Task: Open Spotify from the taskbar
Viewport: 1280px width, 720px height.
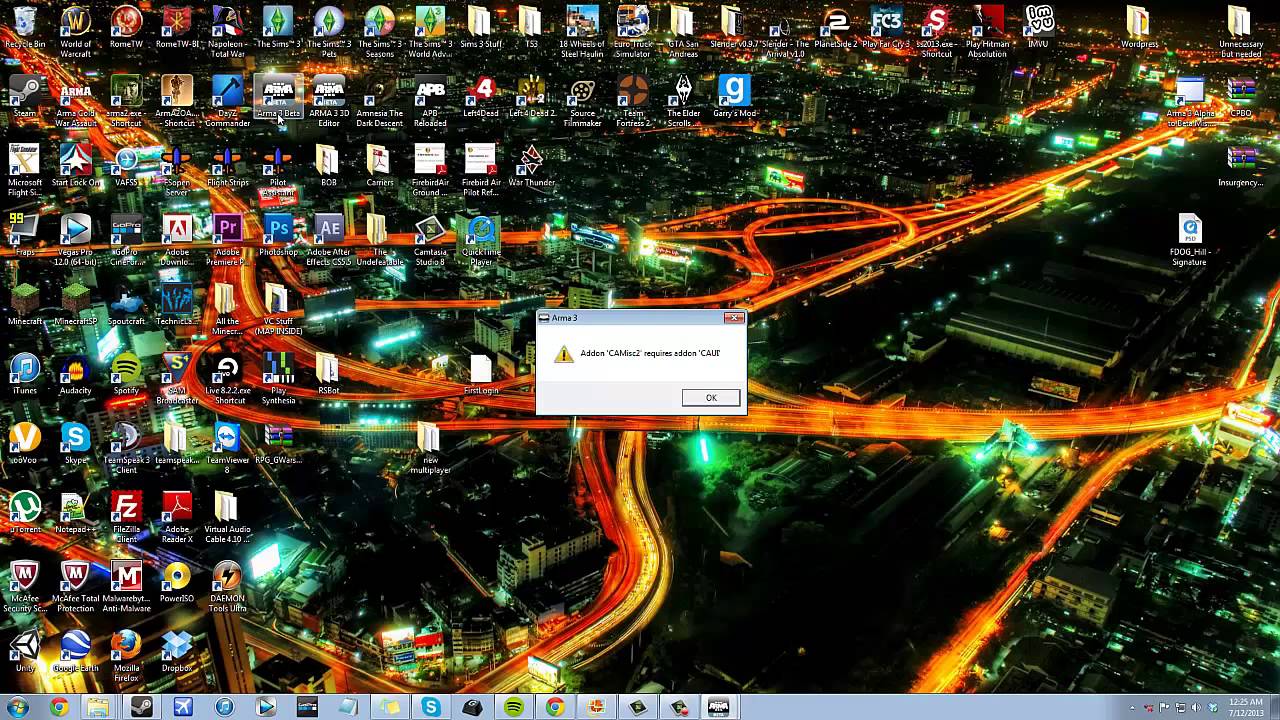Action: tap(513, 707)
